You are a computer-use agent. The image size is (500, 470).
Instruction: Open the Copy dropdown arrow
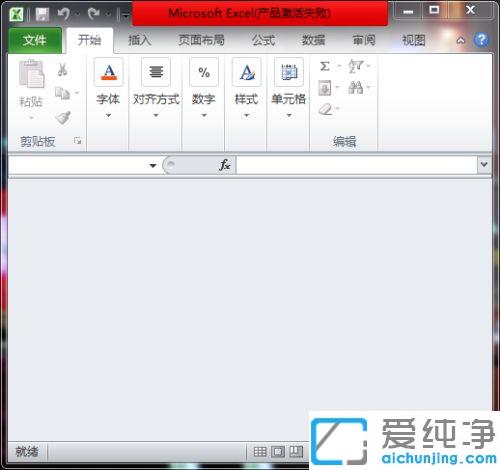tap(77, 93)
